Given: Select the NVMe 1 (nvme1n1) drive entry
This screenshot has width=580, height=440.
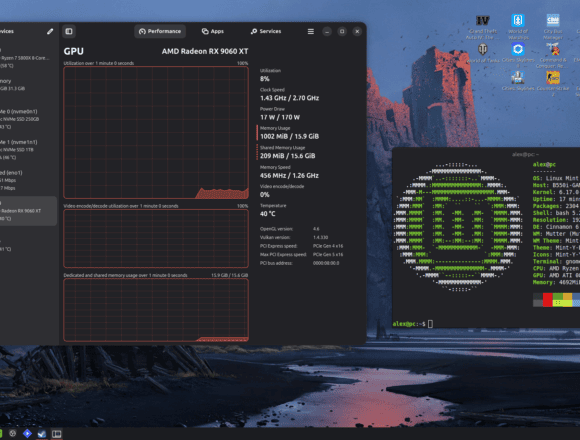Looking at the screenshot, I should [28, 150].
